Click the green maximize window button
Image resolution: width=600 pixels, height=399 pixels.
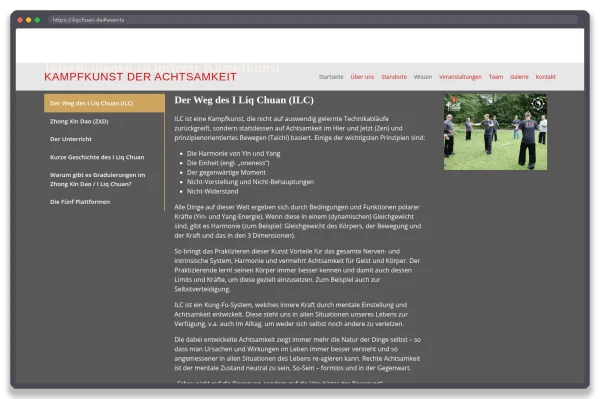(38, 20)
